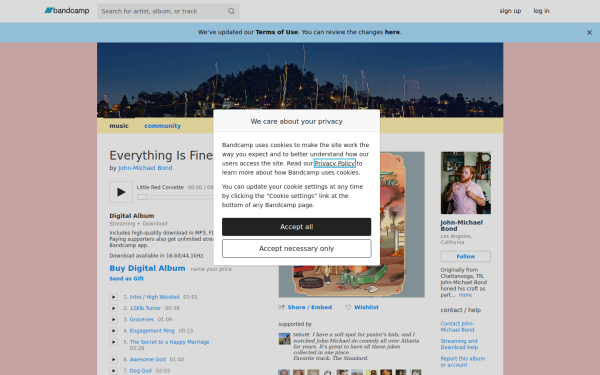Add album via Wishlist link
The width and height of the screenshot is (600, 375).
pos(366,307)
